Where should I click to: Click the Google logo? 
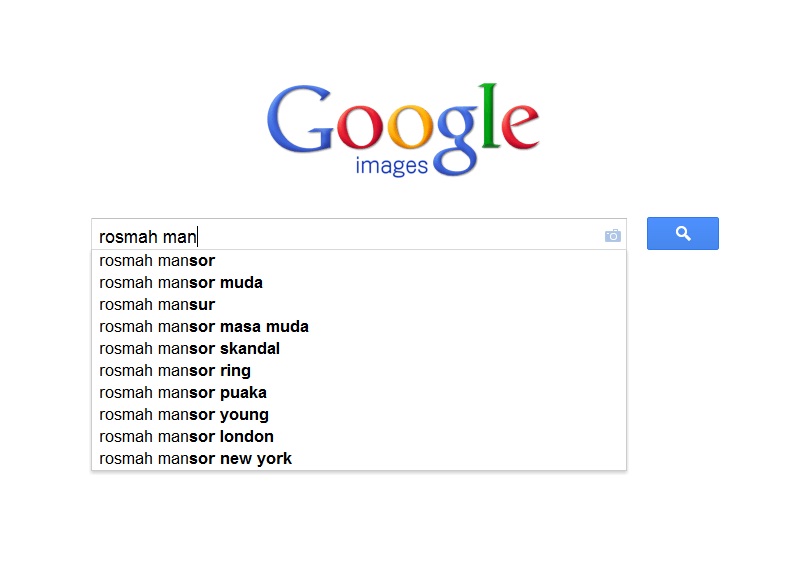pos(403,122)
